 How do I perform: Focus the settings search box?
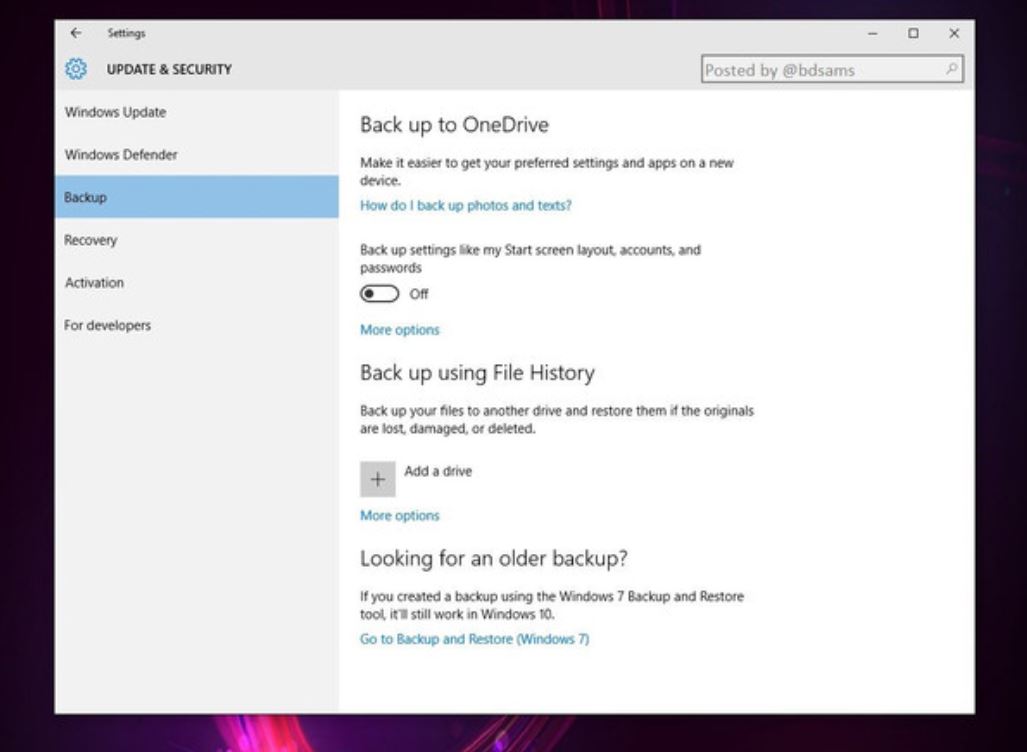832,69
